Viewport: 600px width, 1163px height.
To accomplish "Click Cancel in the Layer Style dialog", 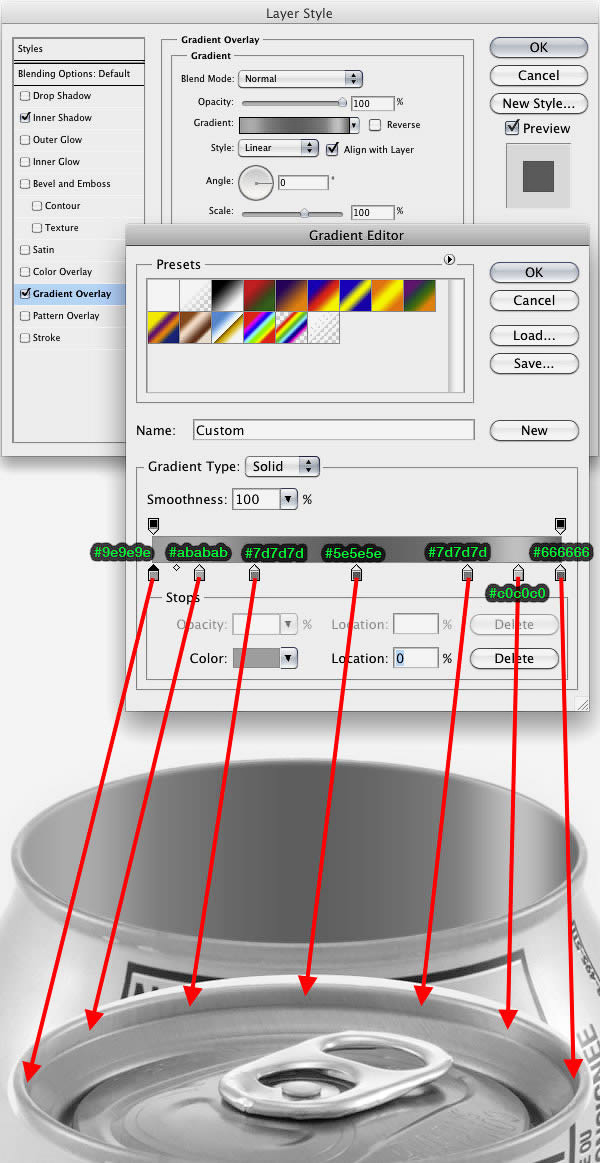I will pyautogui.click(x=538, y=75).
